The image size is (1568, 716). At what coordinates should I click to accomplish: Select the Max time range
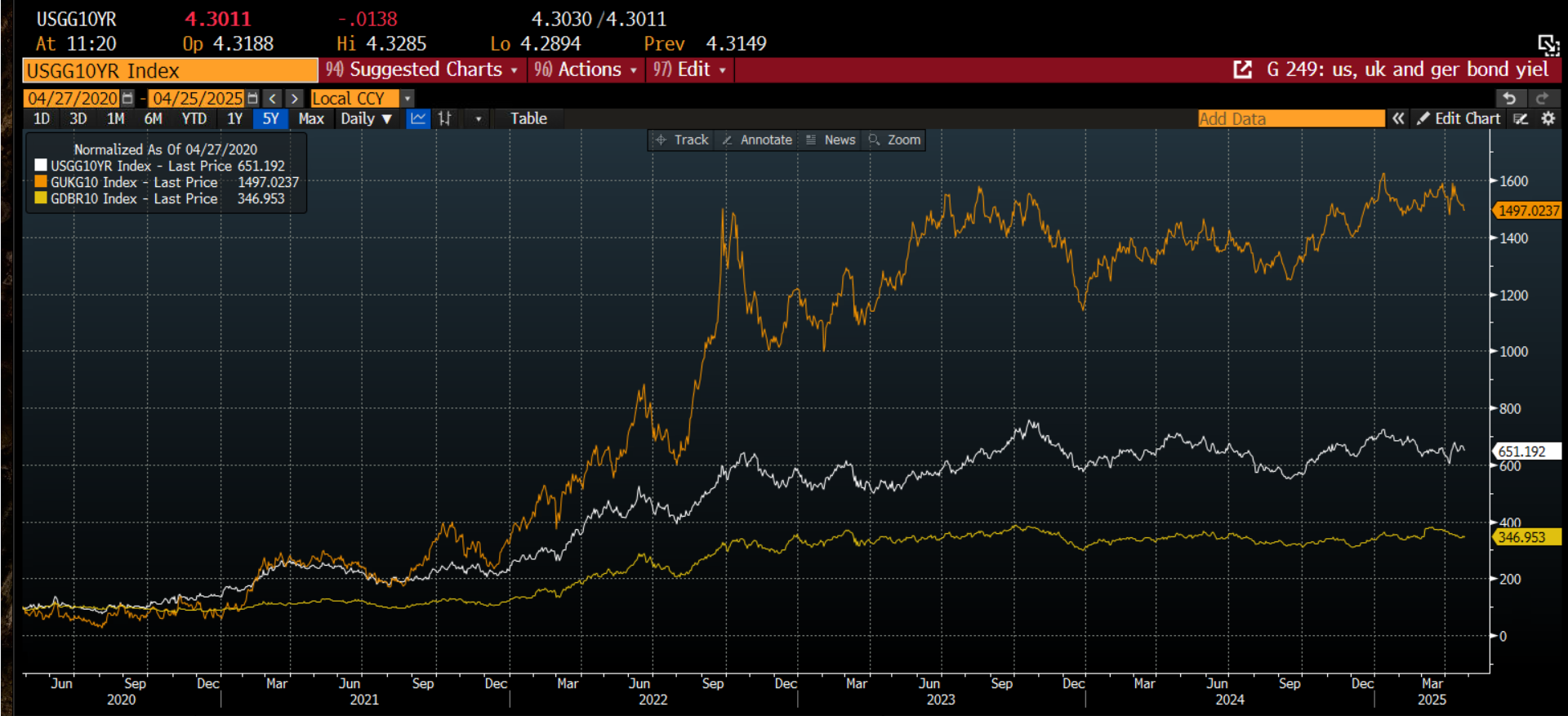[311, 118]
